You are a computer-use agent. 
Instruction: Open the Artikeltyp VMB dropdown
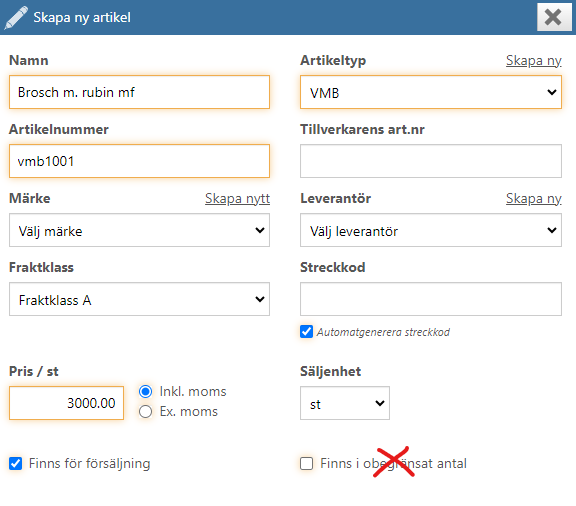[431, 92]
